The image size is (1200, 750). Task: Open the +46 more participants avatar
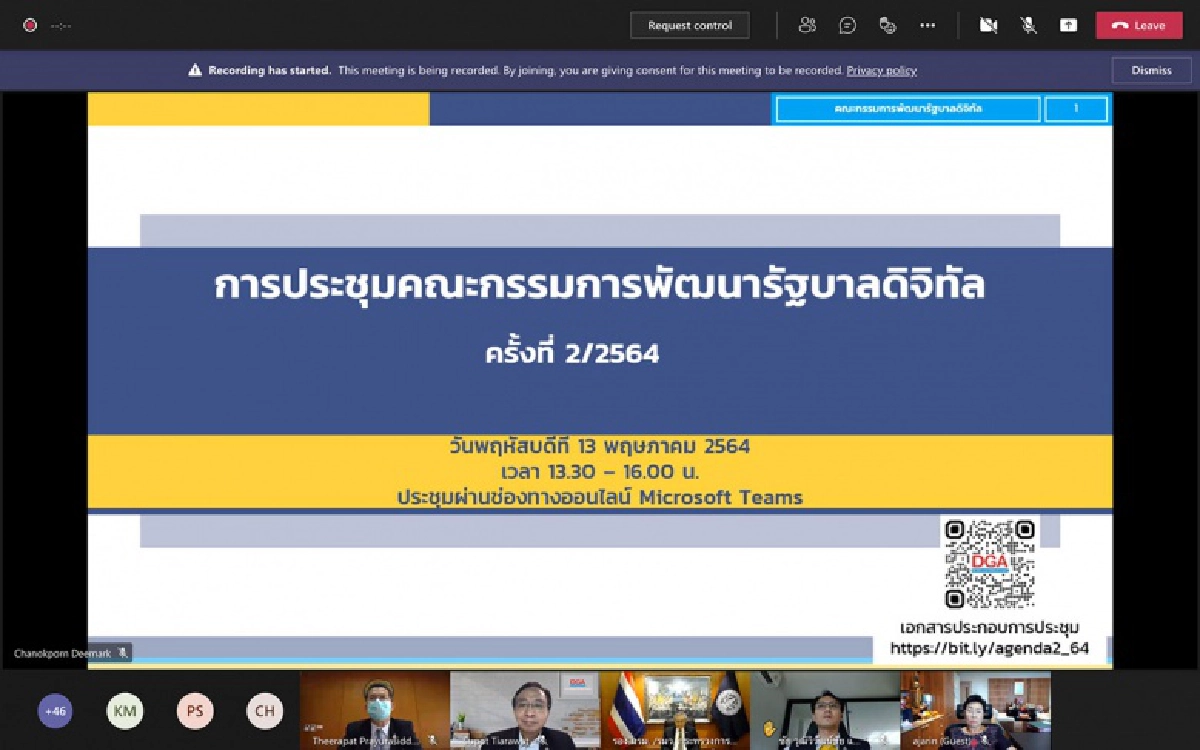55,711
